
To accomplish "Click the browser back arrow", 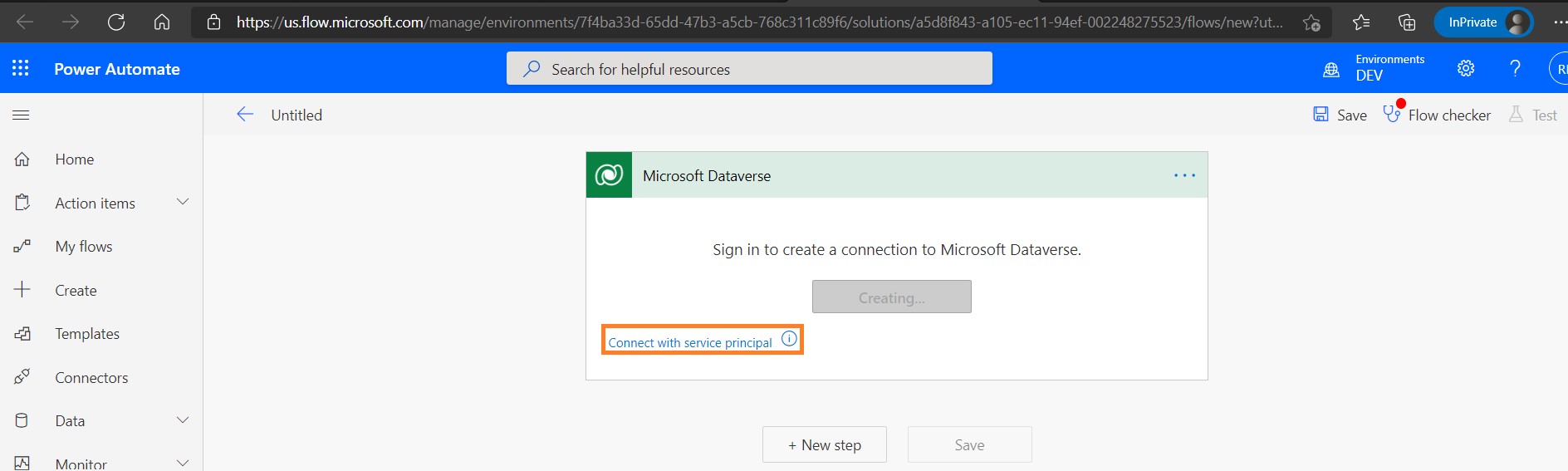I will [x=25, y=22].
